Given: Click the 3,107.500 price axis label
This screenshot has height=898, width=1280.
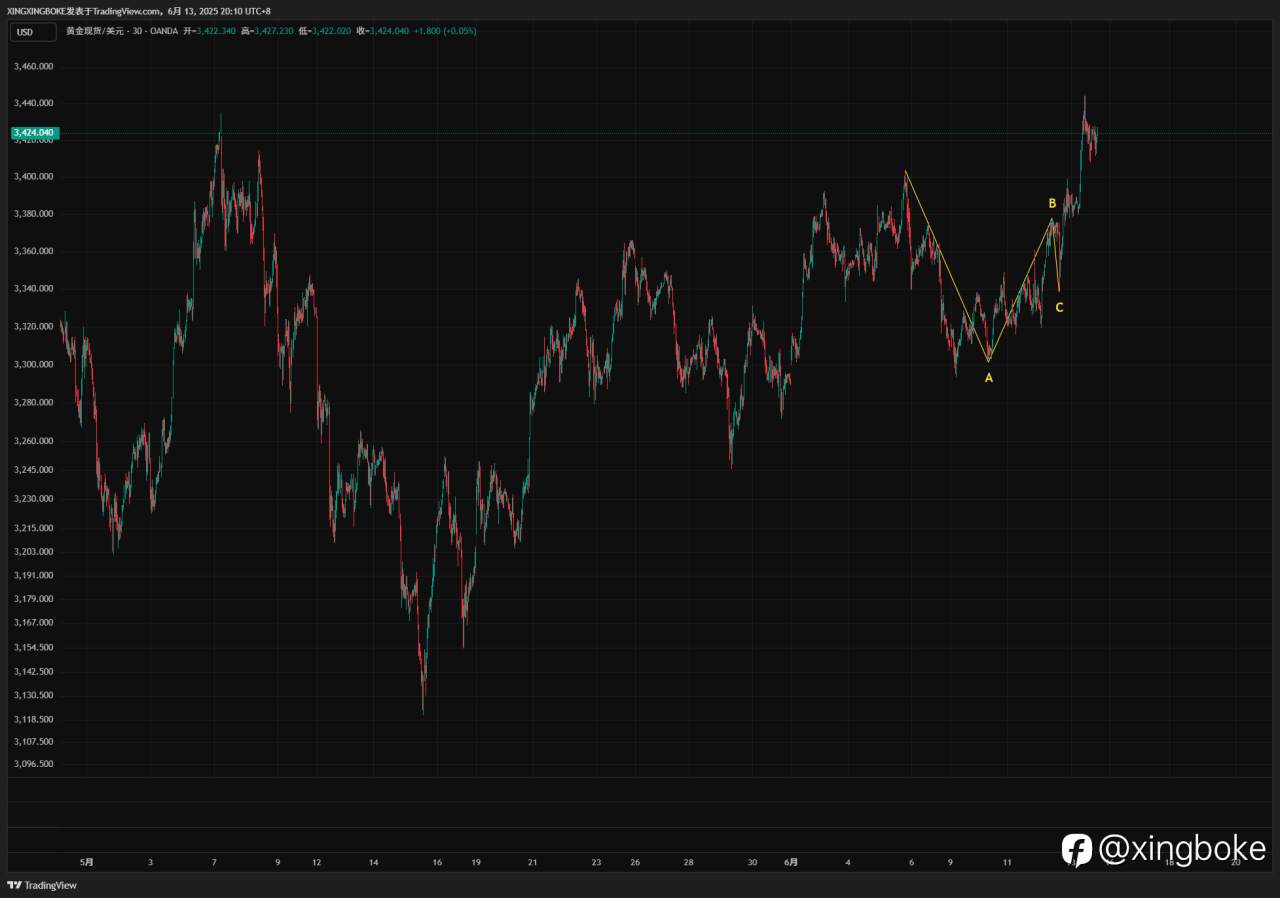Looking at the screenshot, I should [33, 742].
